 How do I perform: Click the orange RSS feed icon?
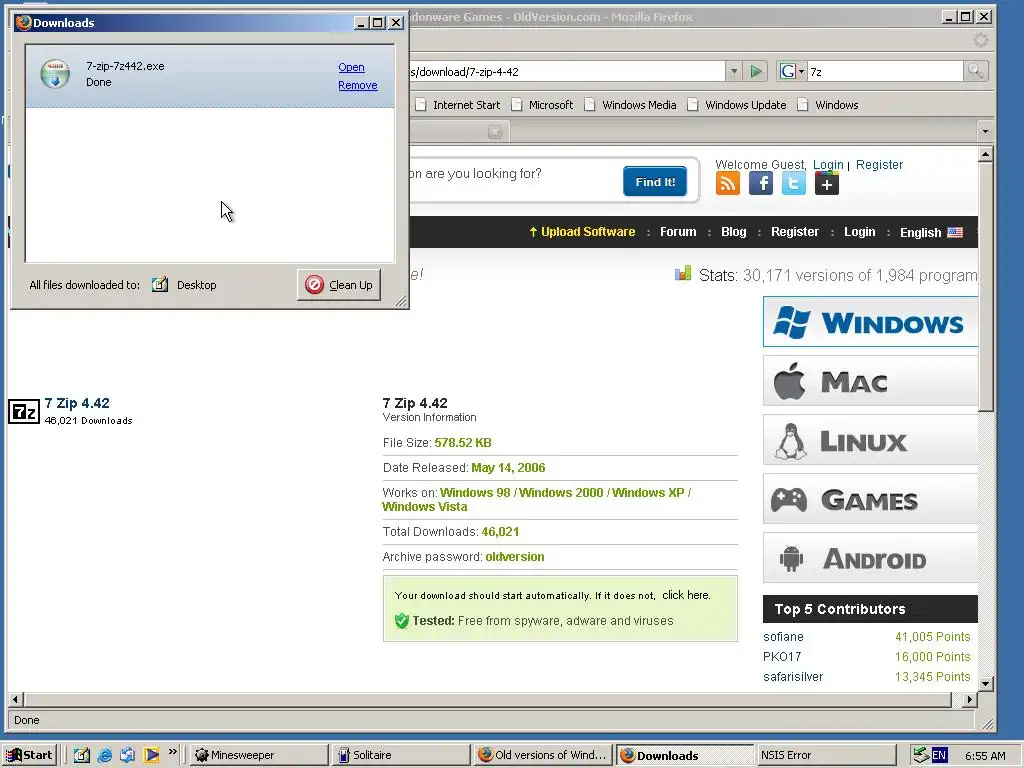click(x=728, y=184)
